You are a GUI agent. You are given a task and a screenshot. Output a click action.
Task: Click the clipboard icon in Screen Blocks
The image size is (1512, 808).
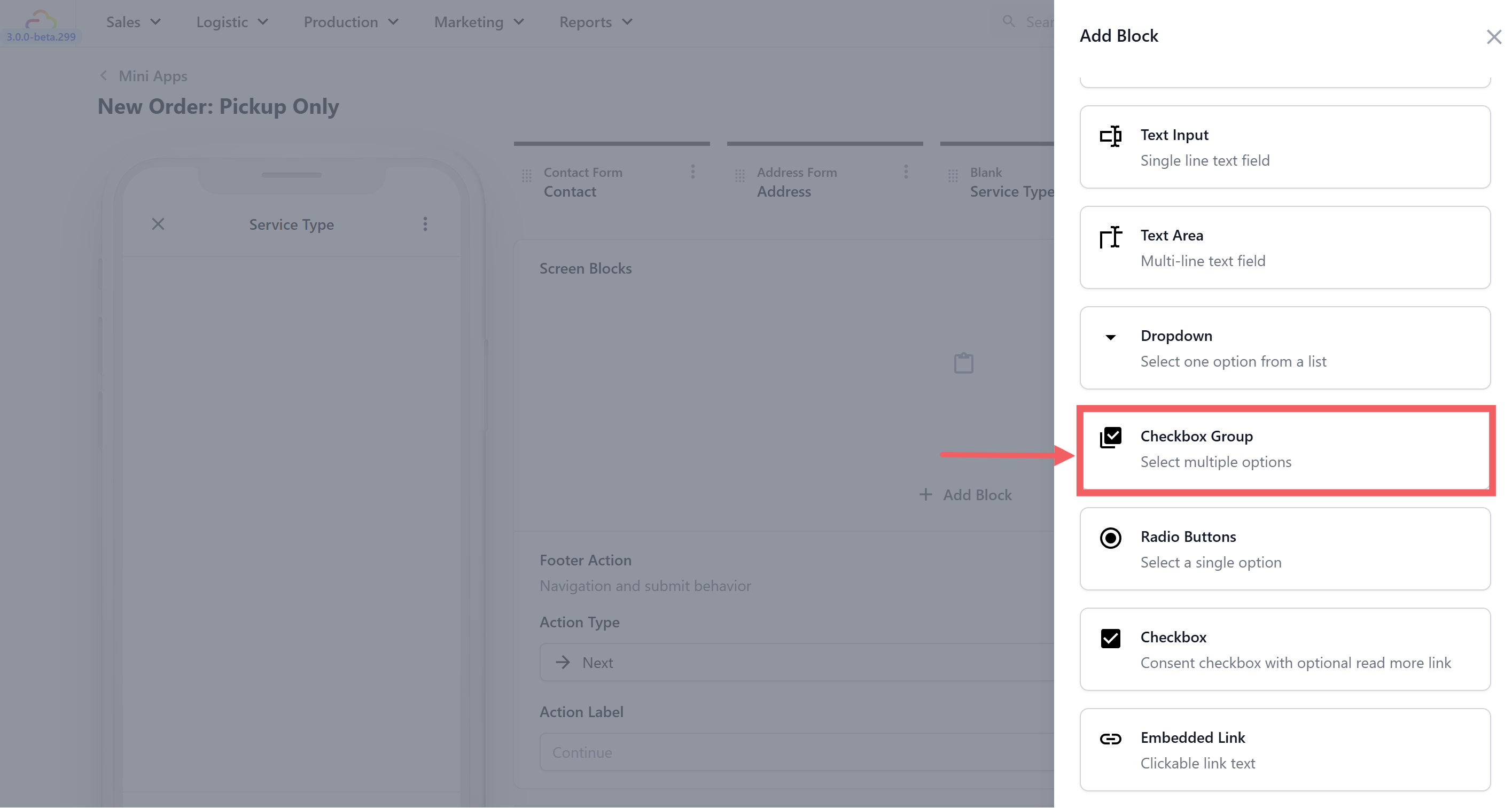[x=963, y=363]
